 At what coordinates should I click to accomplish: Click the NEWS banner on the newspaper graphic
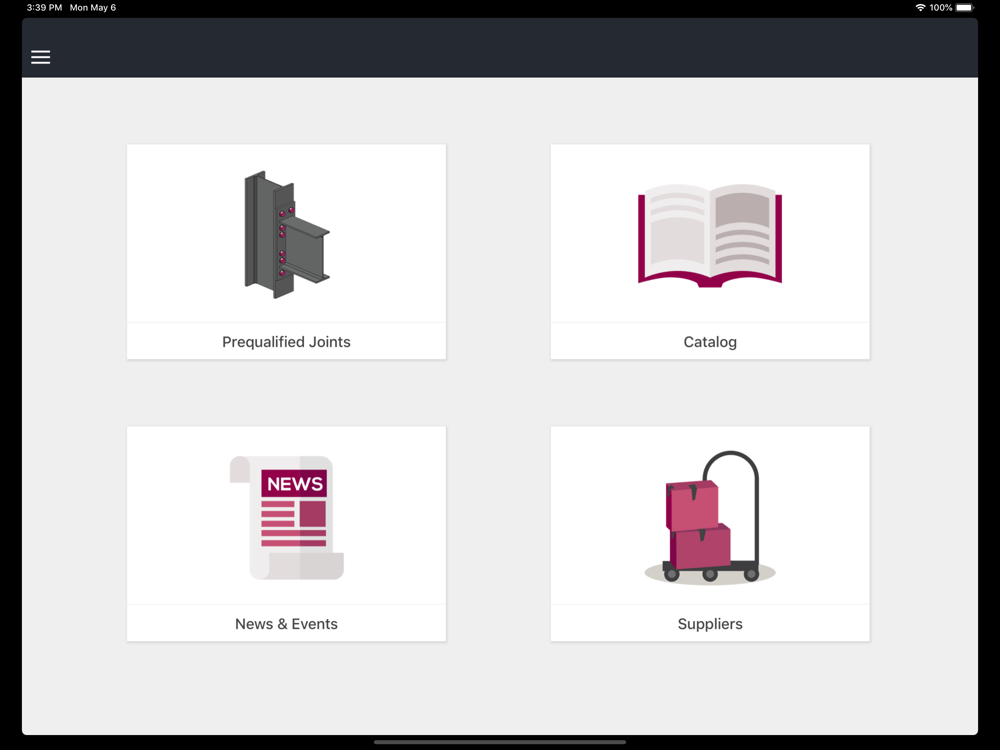pos(294,483)
